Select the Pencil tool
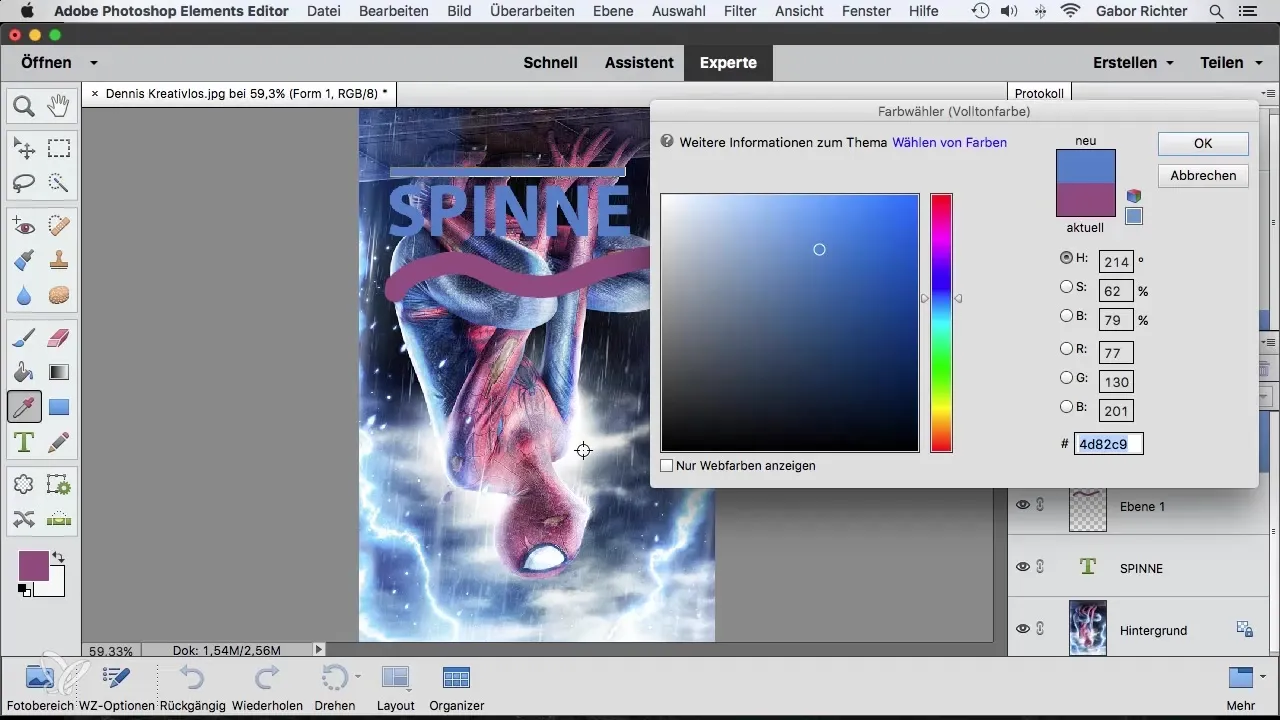 point(59,441)
